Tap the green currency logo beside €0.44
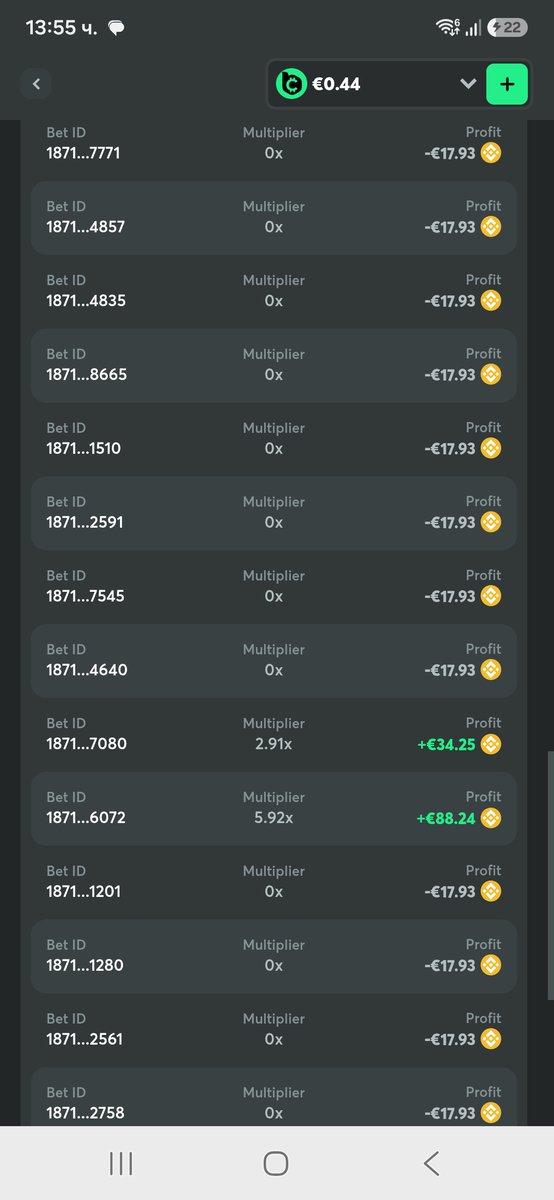 coord(291,84)
